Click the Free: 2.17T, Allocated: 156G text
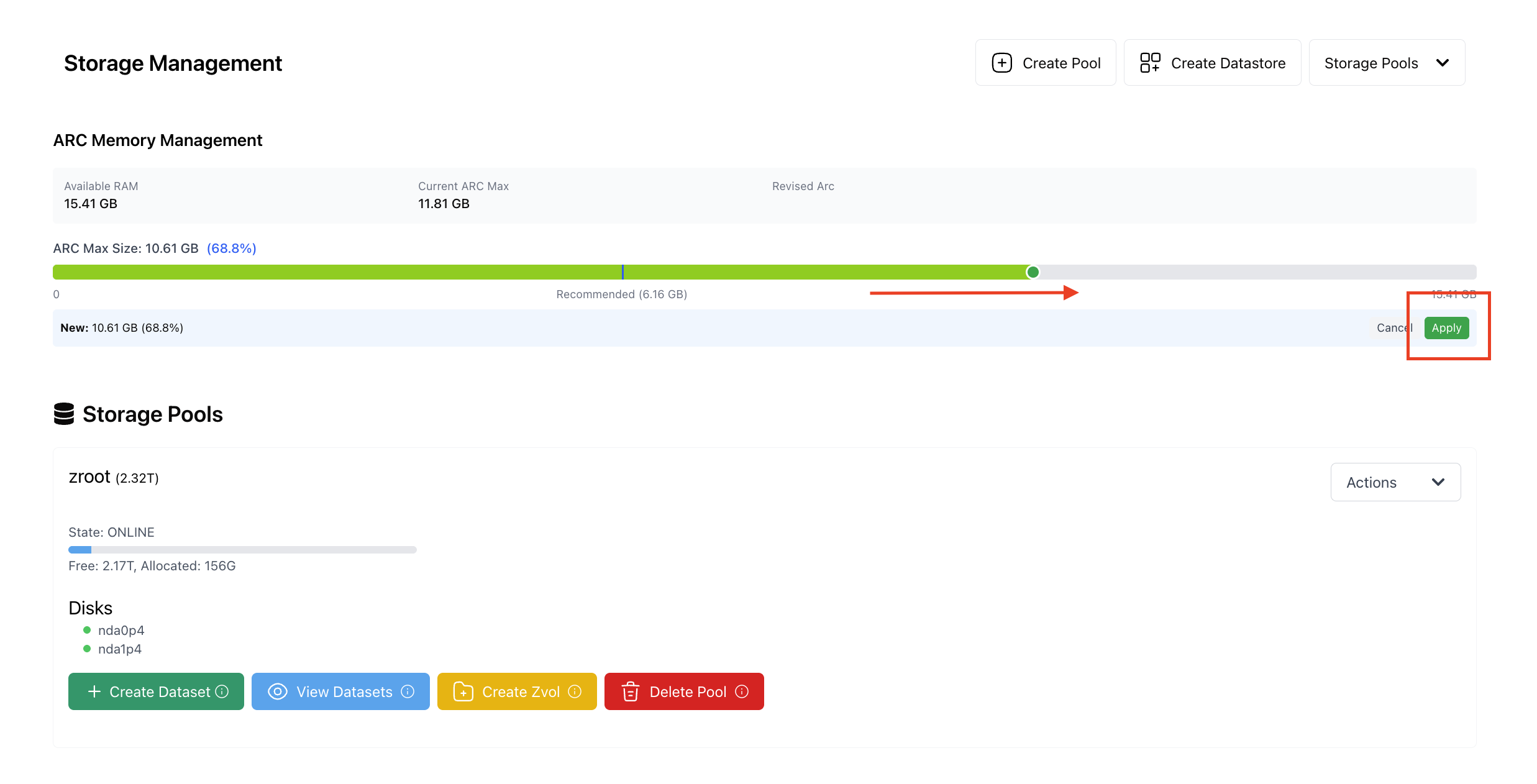The image size is (1537, 784). [152, 566]
